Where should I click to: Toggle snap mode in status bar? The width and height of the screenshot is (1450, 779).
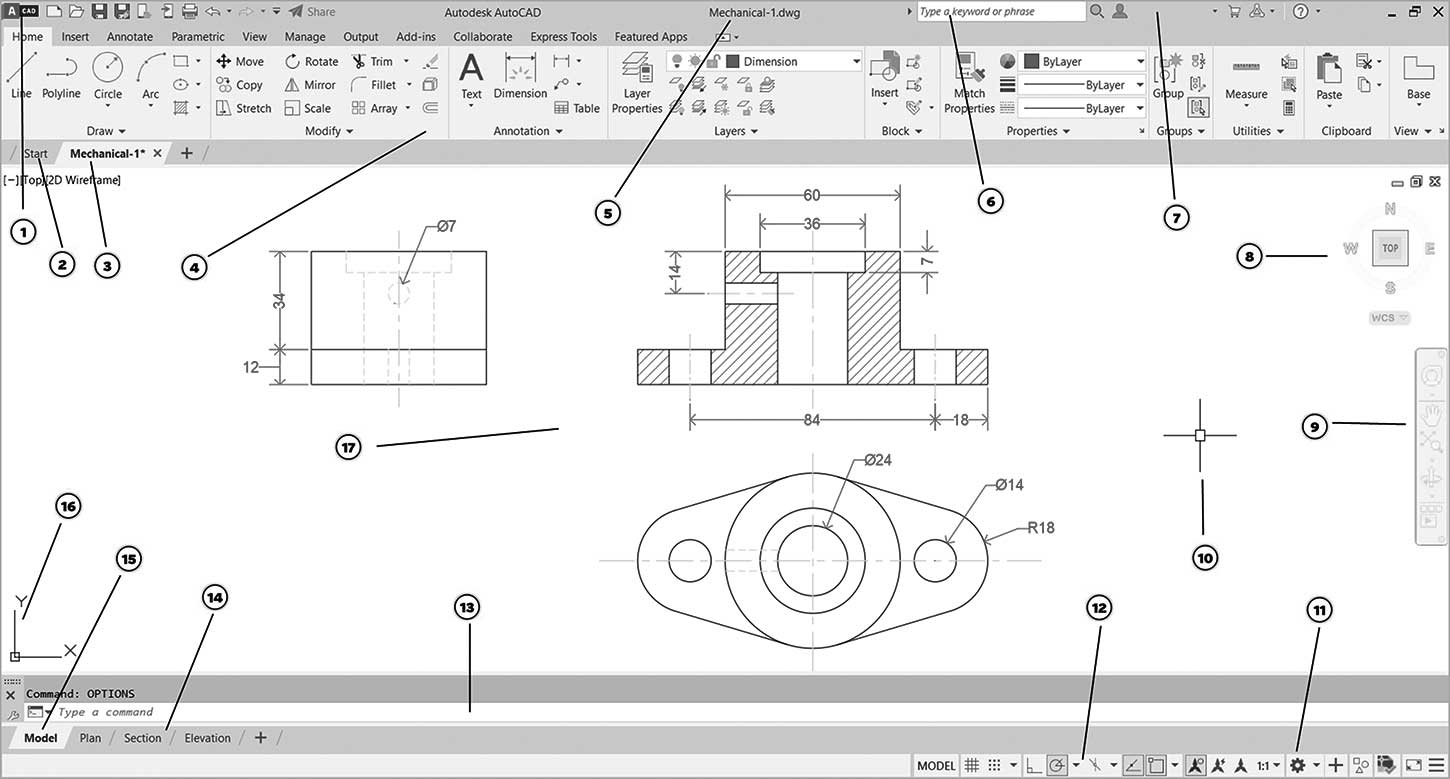tap(995, 766)
